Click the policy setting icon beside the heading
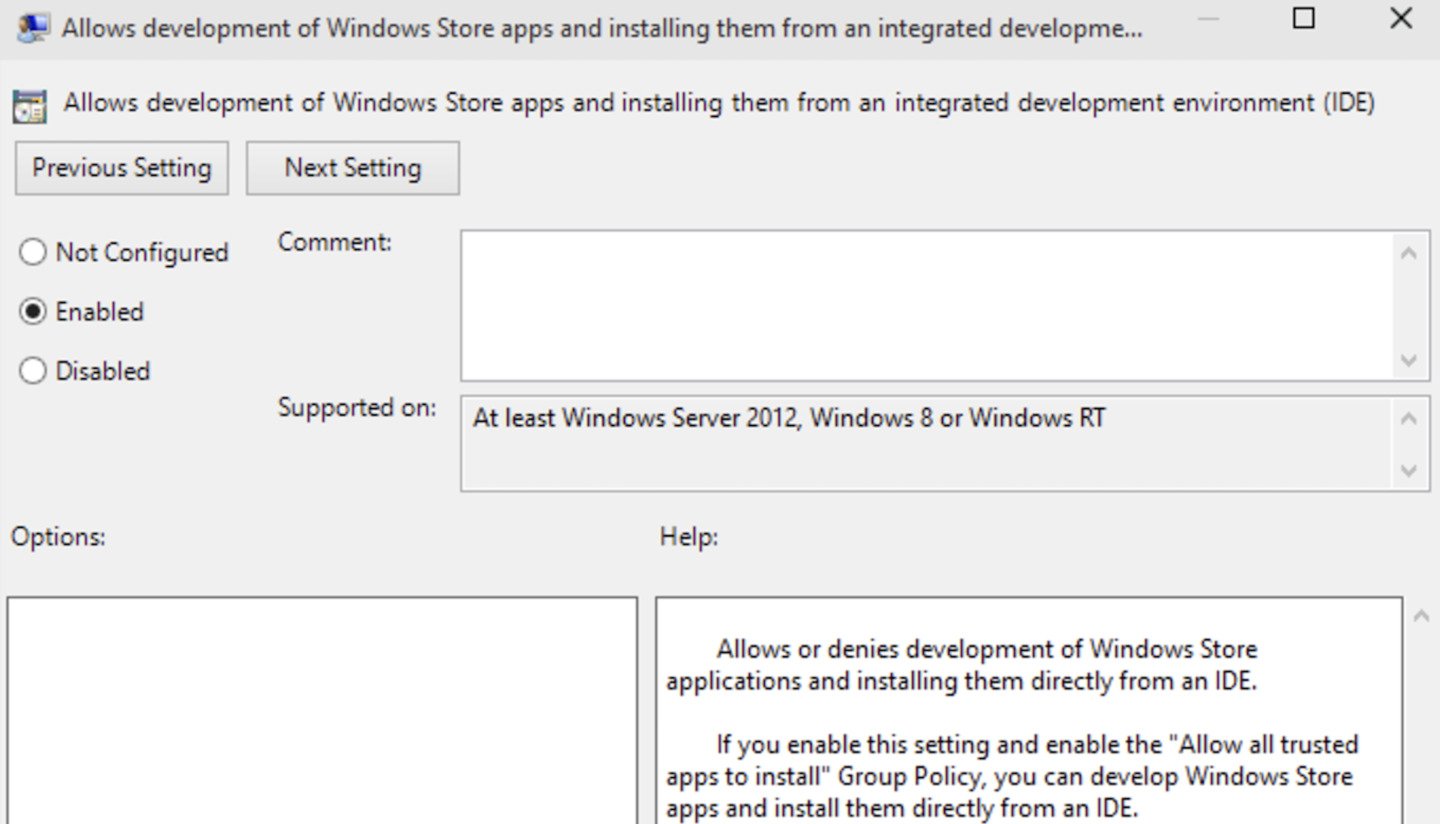 click(29, 105)
